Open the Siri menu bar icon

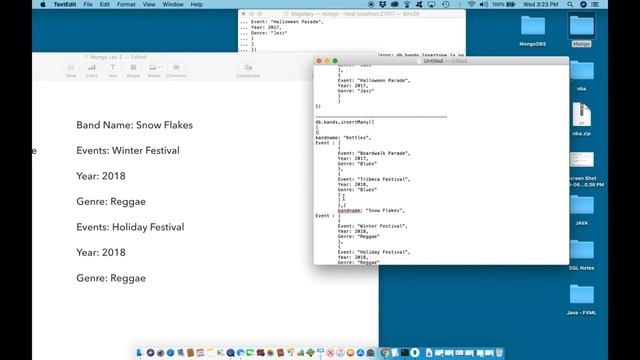(583, 4)
